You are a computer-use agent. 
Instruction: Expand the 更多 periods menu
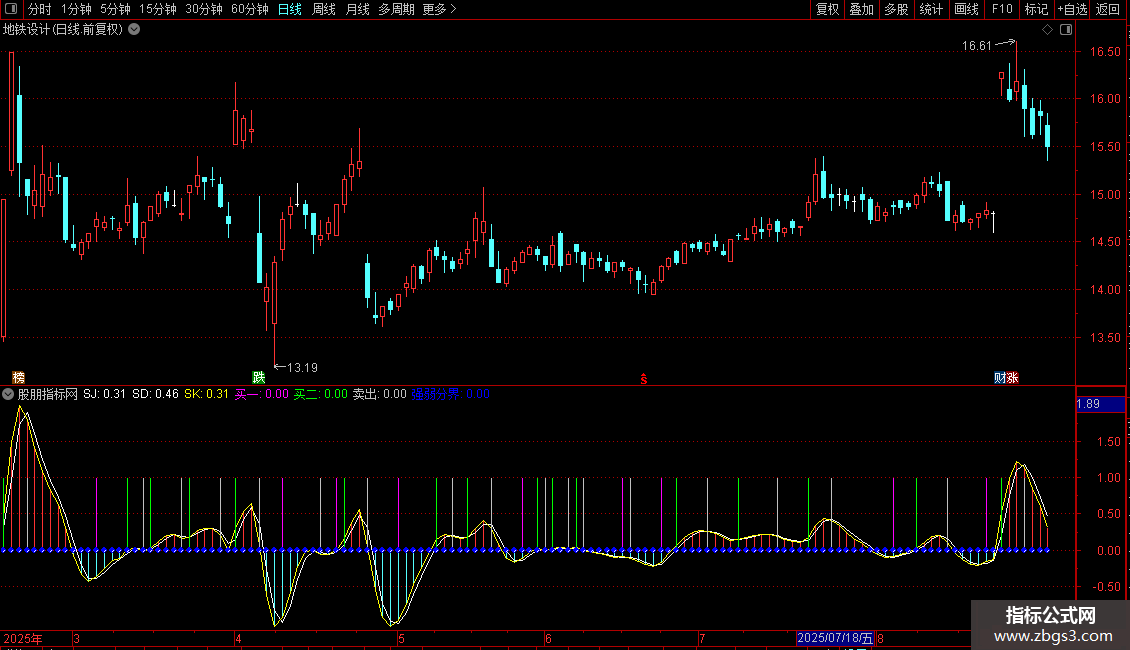[439, 9]
